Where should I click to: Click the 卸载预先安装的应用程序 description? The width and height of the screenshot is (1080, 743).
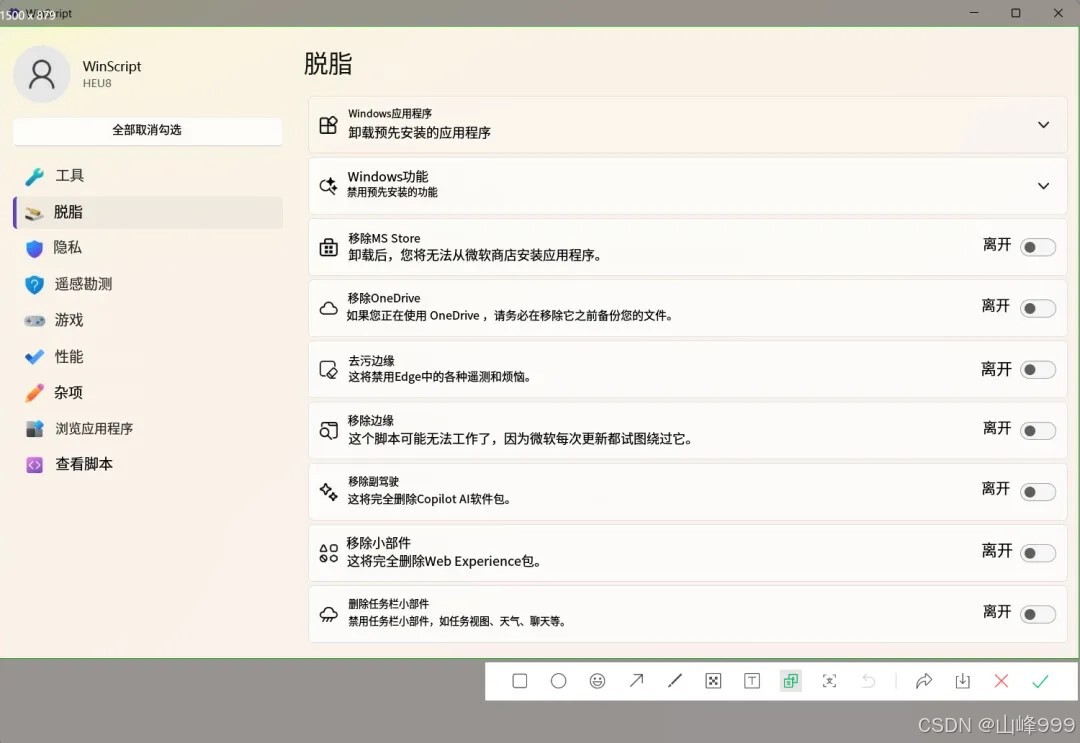coord(419,133)
